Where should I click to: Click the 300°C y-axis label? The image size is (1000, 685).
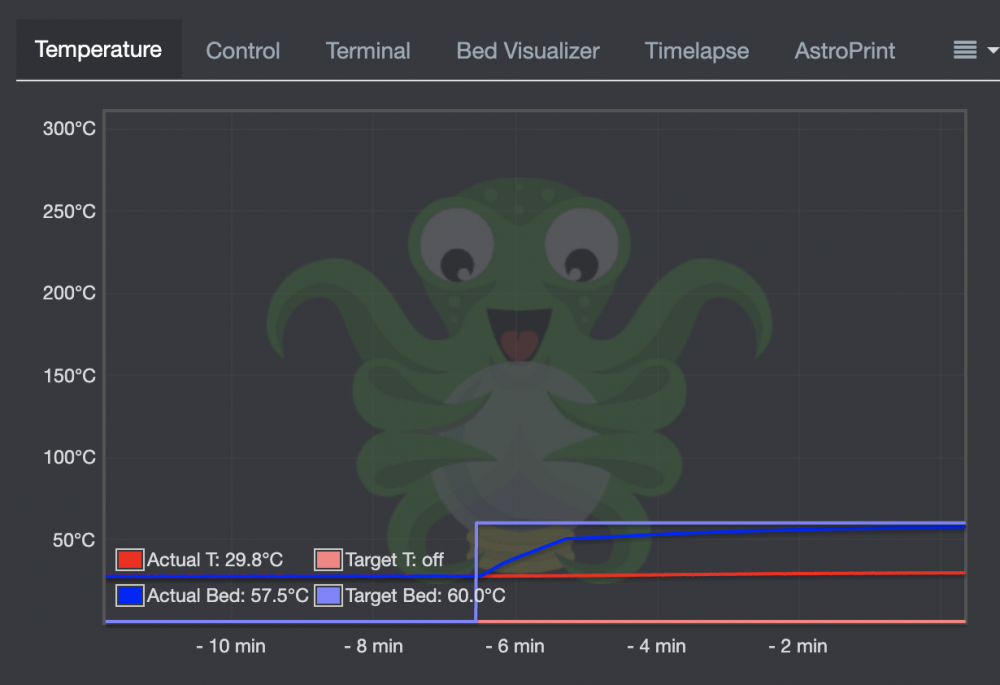click(69, 129)
